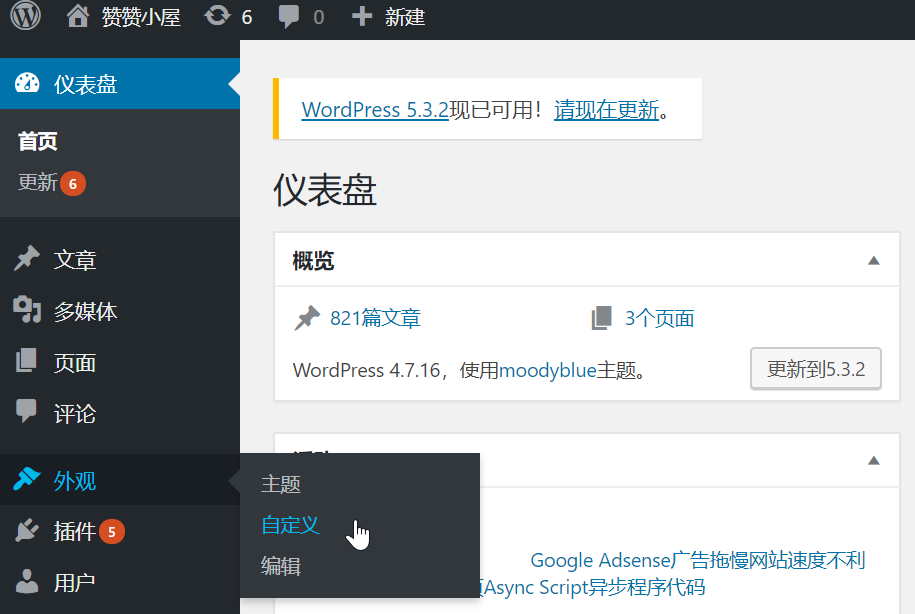The height and width of the screenshot is (614, 915).
Task: Click the pages icon beside 3个页面
Action: pyautogui.click(x=602, y=318)
